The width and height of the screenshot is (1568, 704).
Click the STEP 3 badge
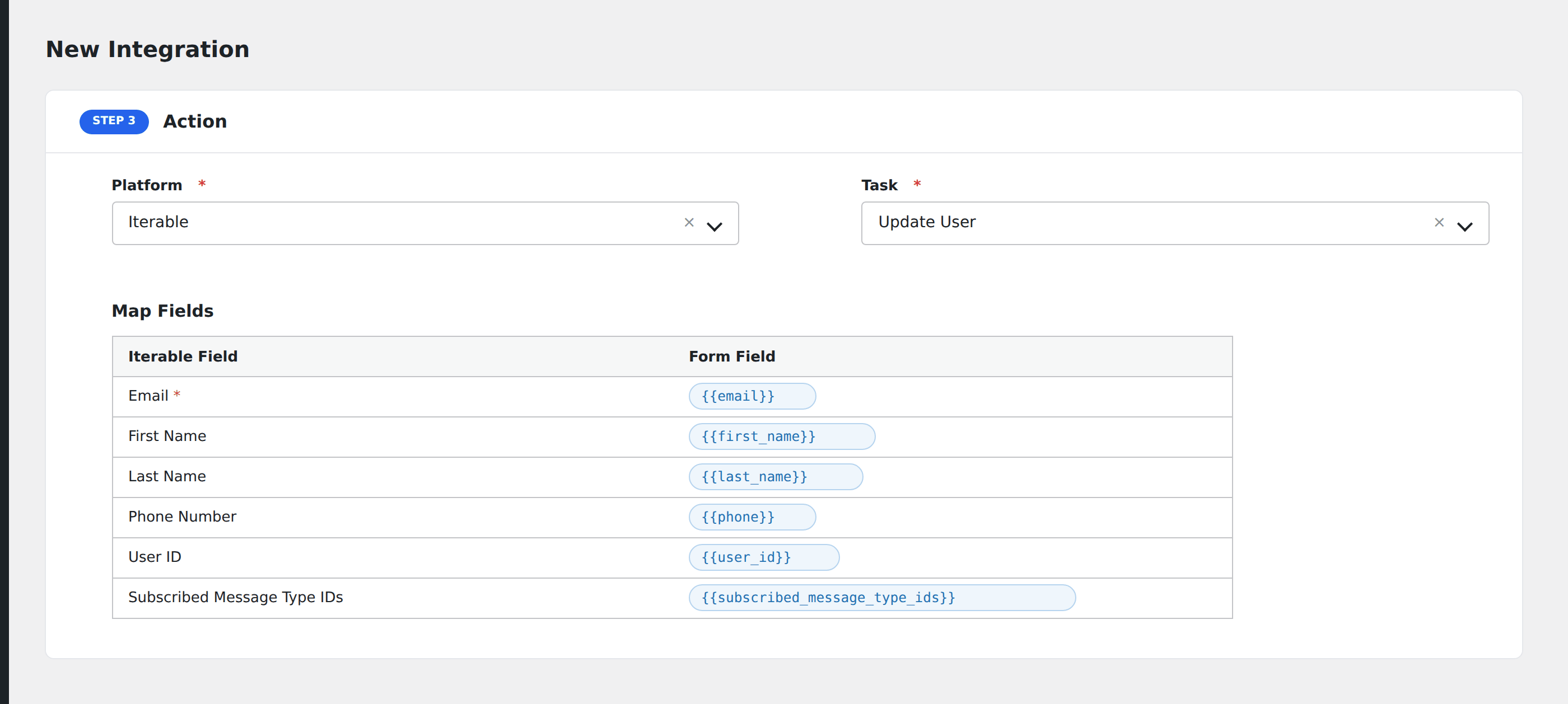tap(114, 121)
